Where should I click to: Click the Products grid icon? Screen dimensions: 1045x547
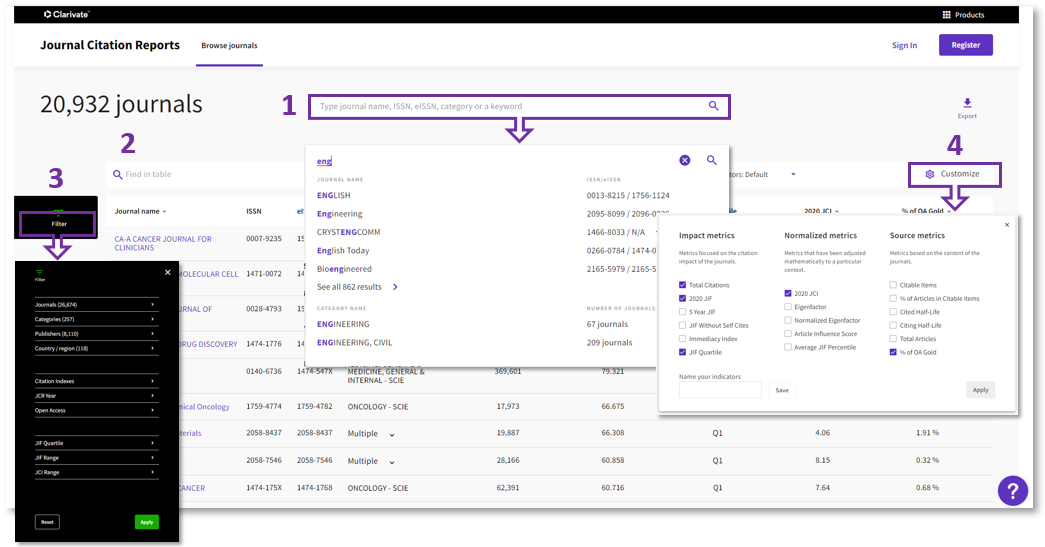point(947,15)
